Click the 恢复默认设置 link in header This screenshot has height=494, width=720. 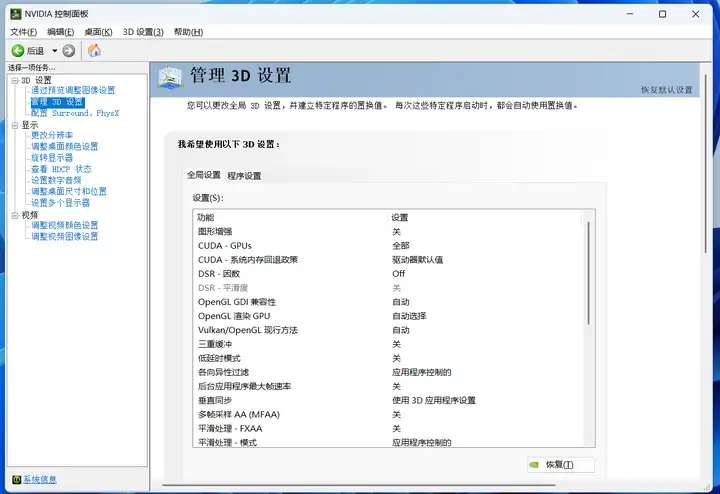pos(666,90)
